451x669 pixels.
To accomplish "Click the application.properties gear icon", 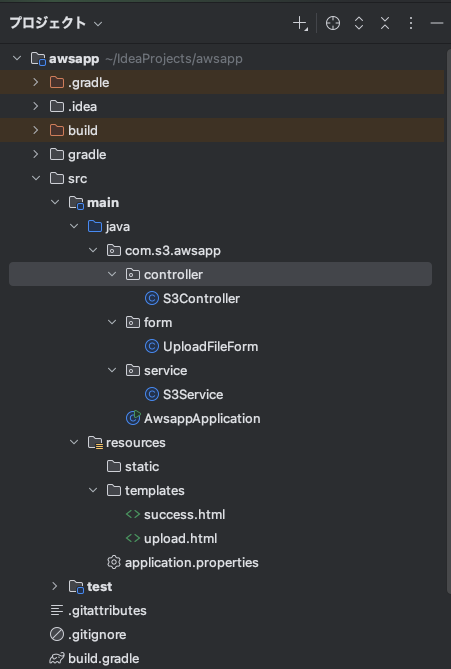I will point(113,562).
